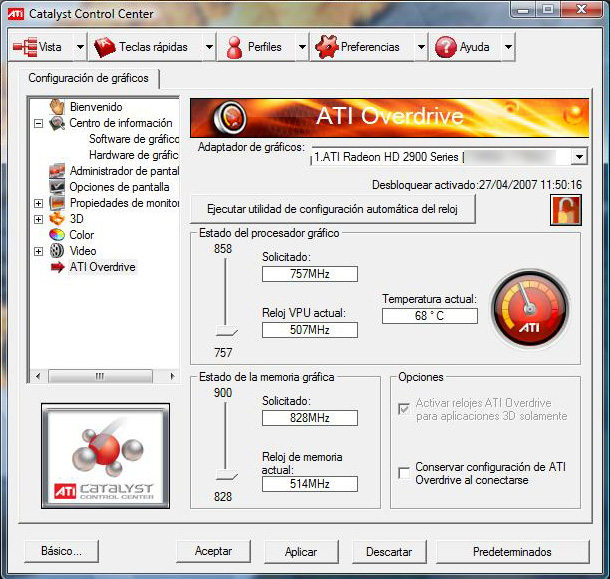Click the Perfiles person icon
Screen dimensions: 610x579
235,47
